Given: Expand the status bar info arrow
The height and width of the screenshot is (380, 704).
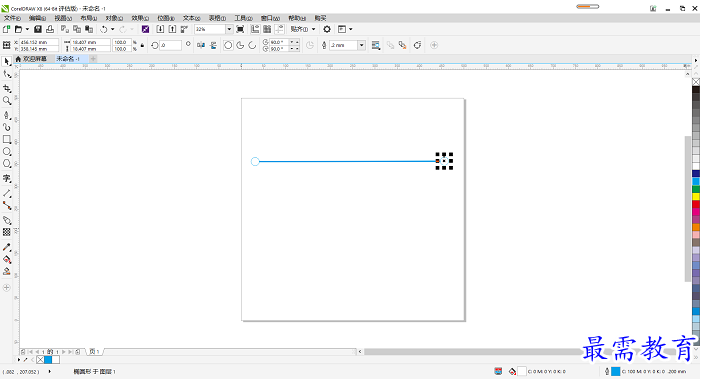Looking at the screenshot, I should click(x=49, y=372).
